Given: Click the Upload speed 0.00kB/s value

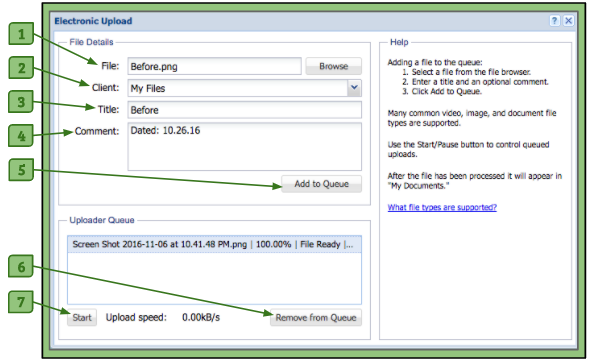Looking at the screenshot, I should point(201,318).
